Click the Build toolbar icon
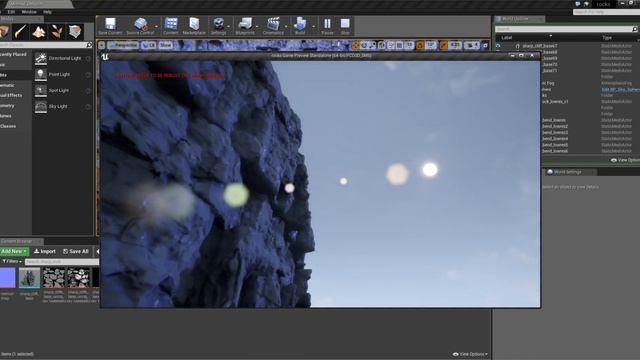 click(300, 26)
